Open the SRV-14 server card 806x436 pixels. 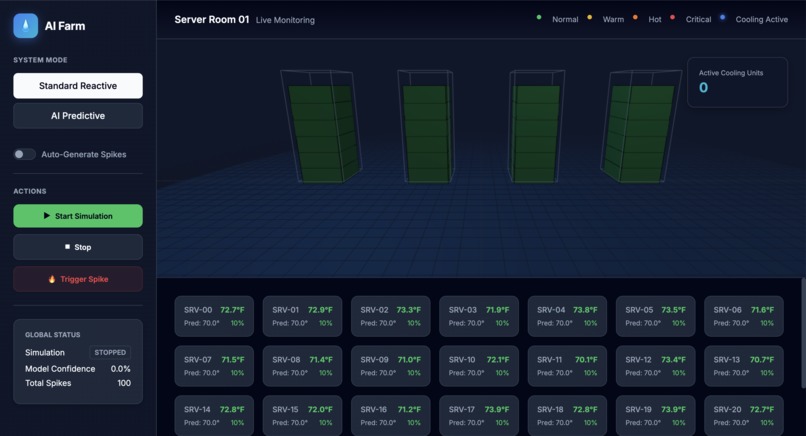214,415
